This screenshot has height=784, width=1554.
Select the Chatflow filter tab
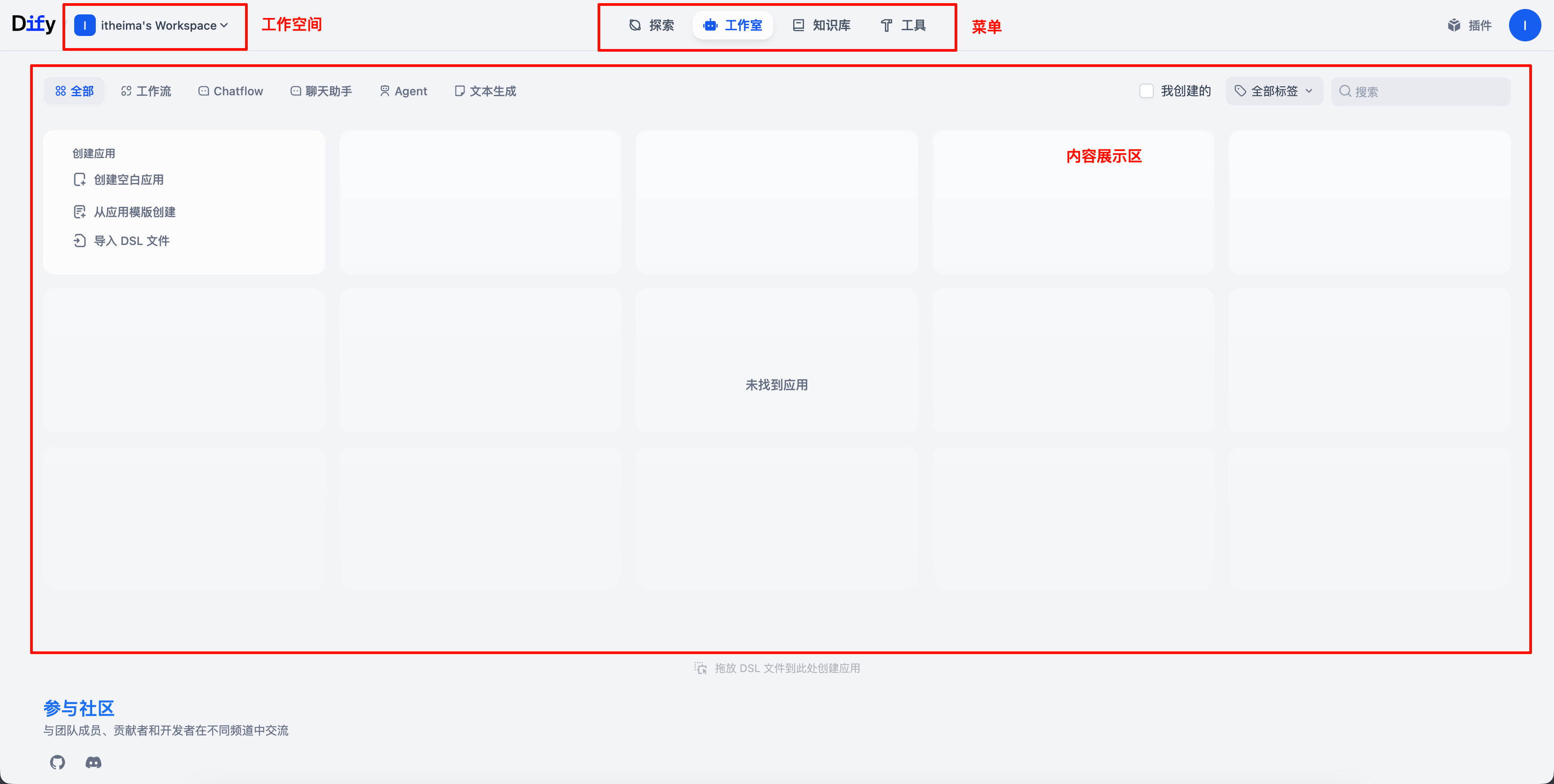pyautogui.click(x=230, y=91)
